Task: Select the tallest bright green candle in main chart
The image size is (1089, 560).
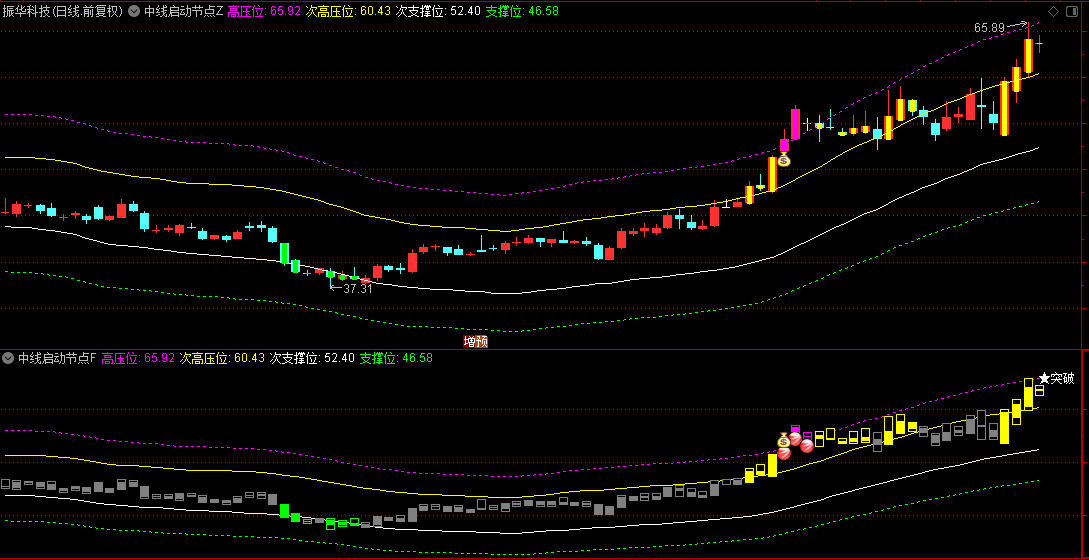Action: point(284,254)
